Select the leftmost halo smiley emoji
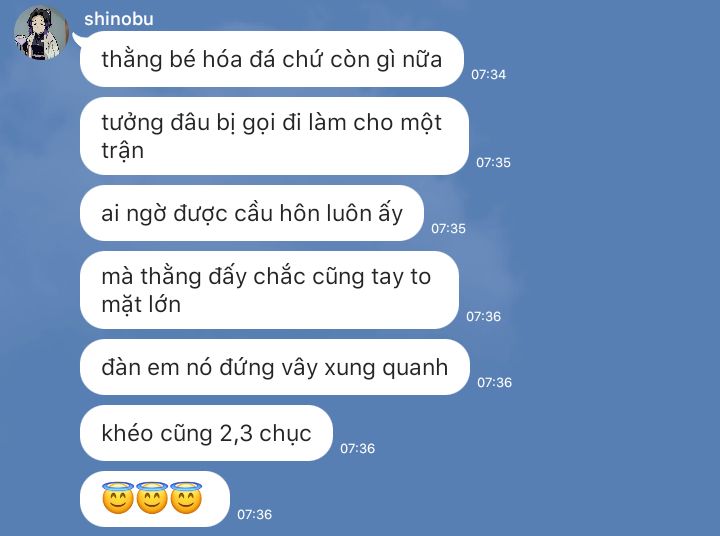The image size is (720, 536). (118, 498)
